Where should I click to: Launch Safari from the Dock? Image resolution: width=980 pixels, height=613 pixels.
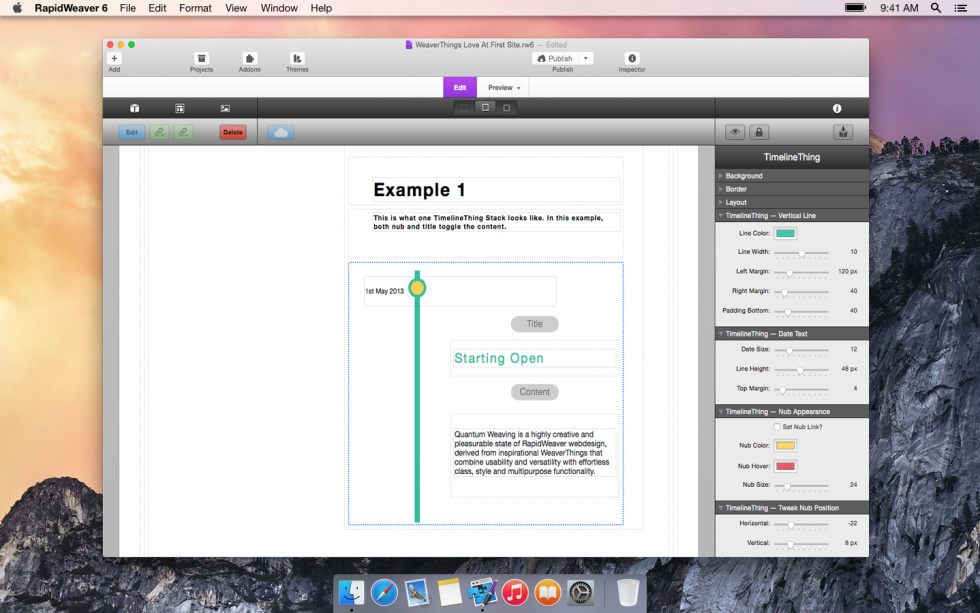[x=384, y=592]
